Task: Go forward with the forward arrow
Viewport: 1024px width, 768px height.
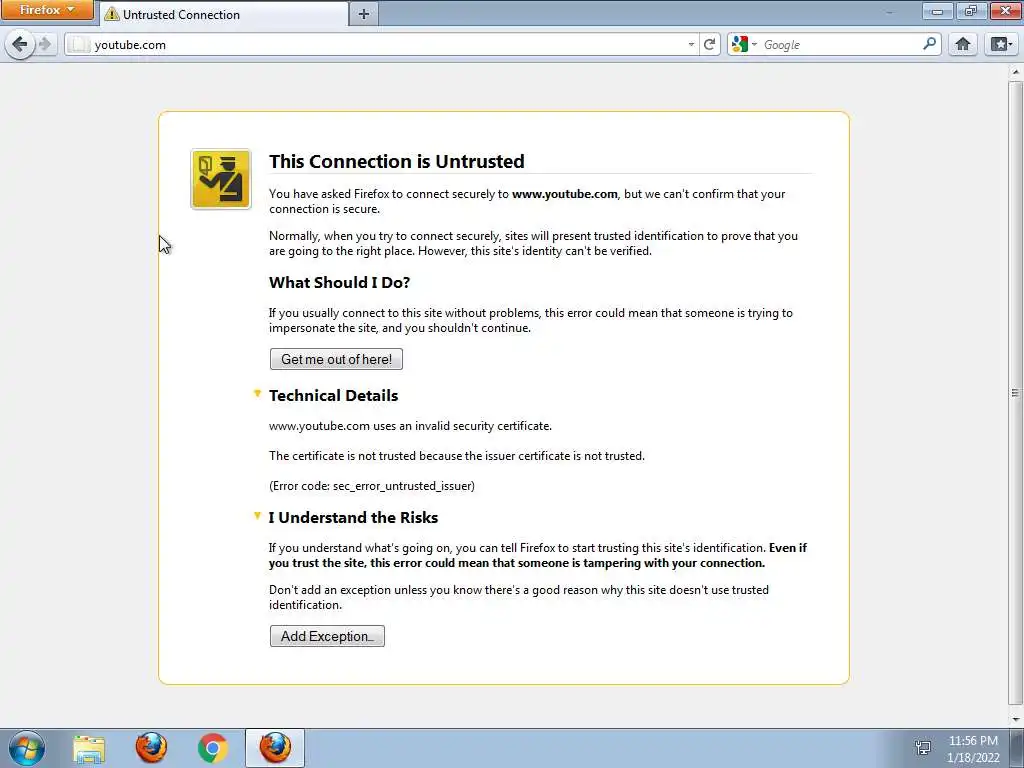Action: [x=44, y=44]
